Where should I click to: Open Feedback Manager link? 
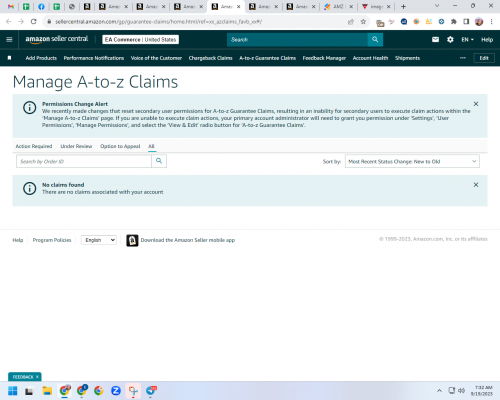coord(324,58)
